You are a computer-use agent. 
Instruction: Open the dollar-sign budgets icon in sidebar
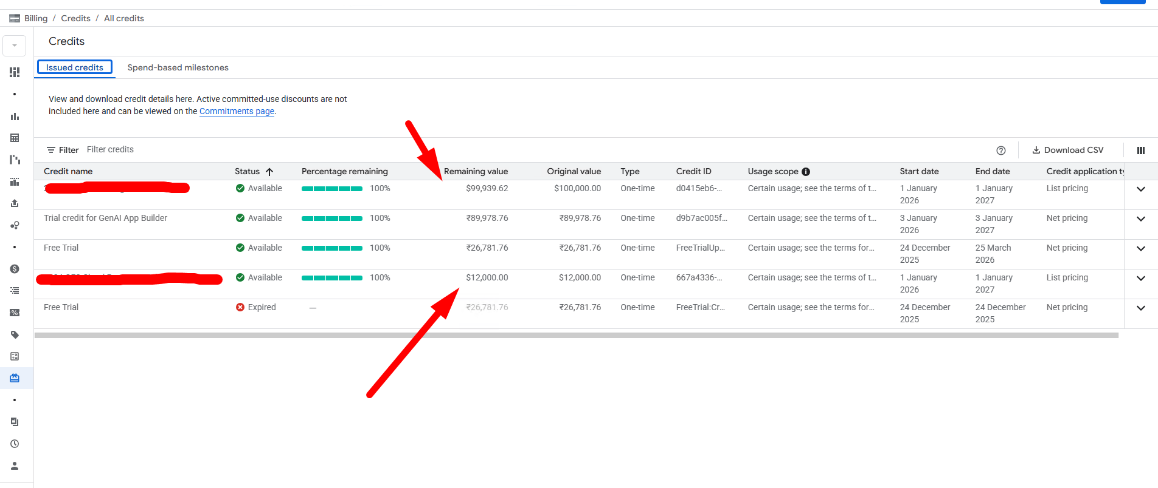15,268
